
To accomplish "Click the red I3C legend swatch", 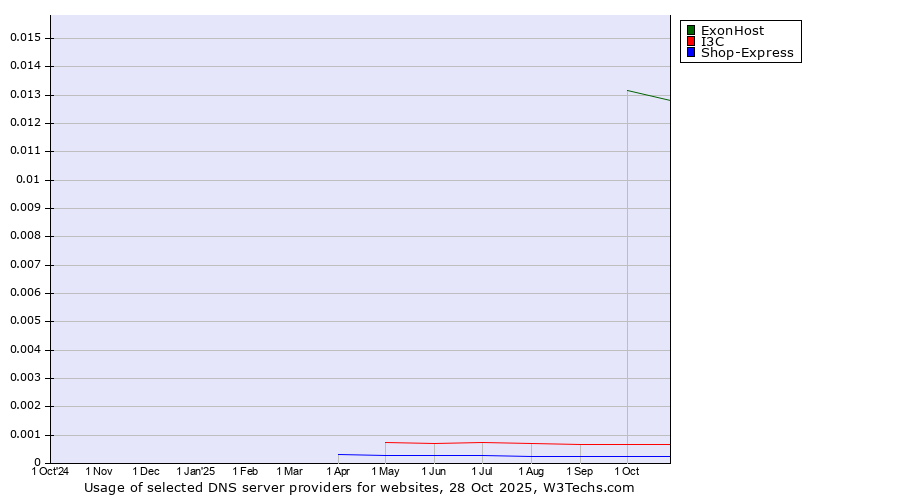I will [690, 42].
